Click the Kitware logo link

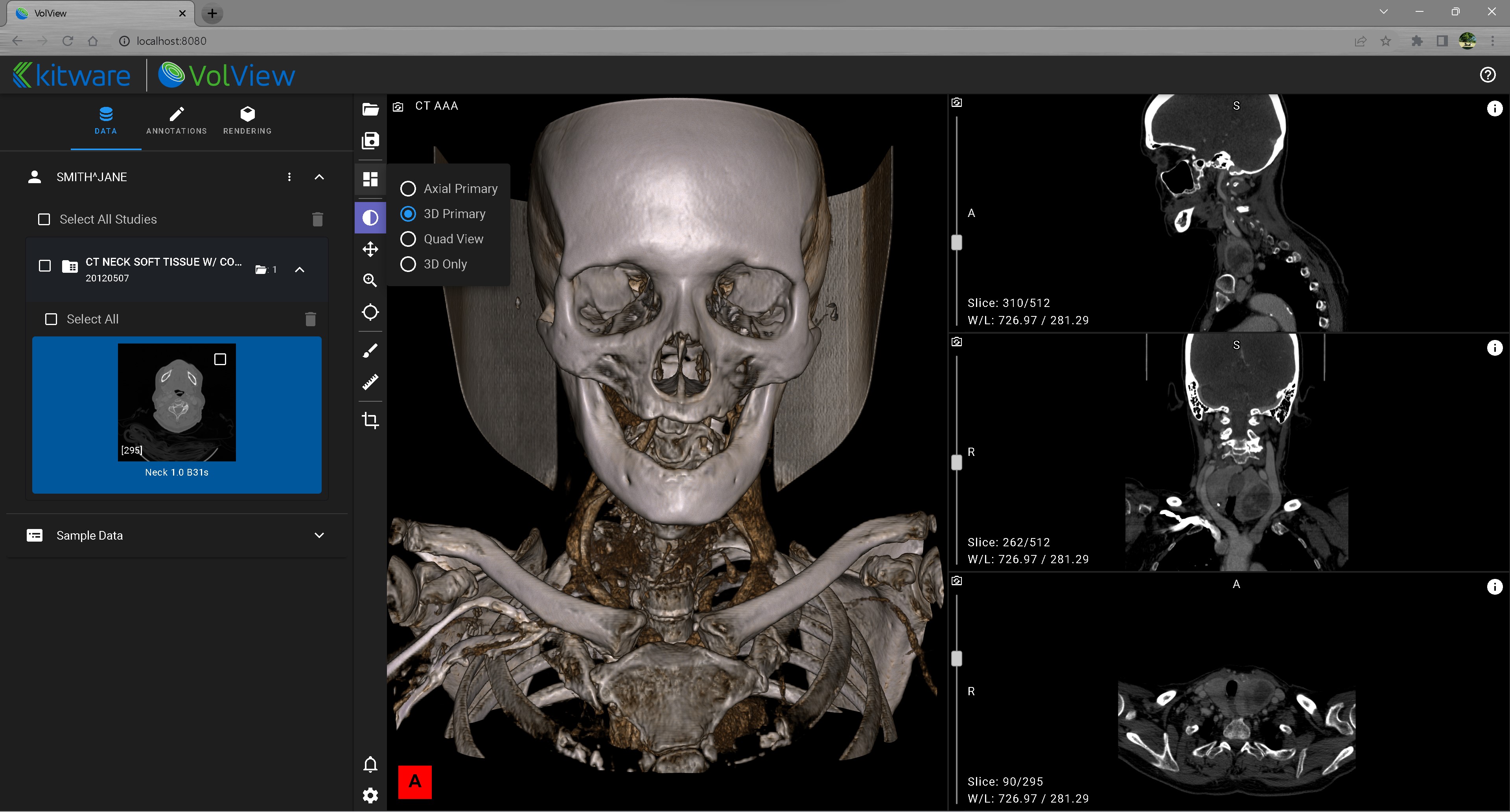coord(72,75)
